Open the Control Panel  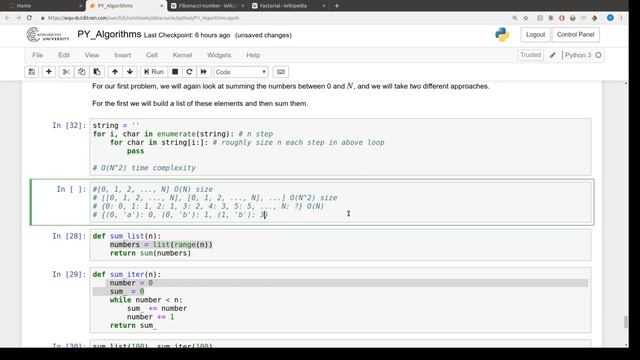point(576,35)
